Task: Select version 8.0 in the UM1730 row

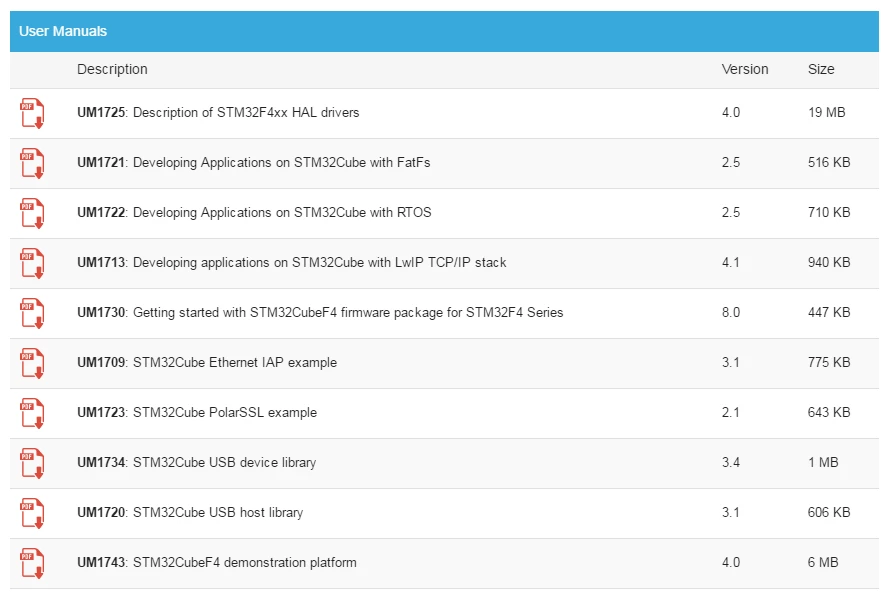Action: pyautogui.click(x=731, y=313)
